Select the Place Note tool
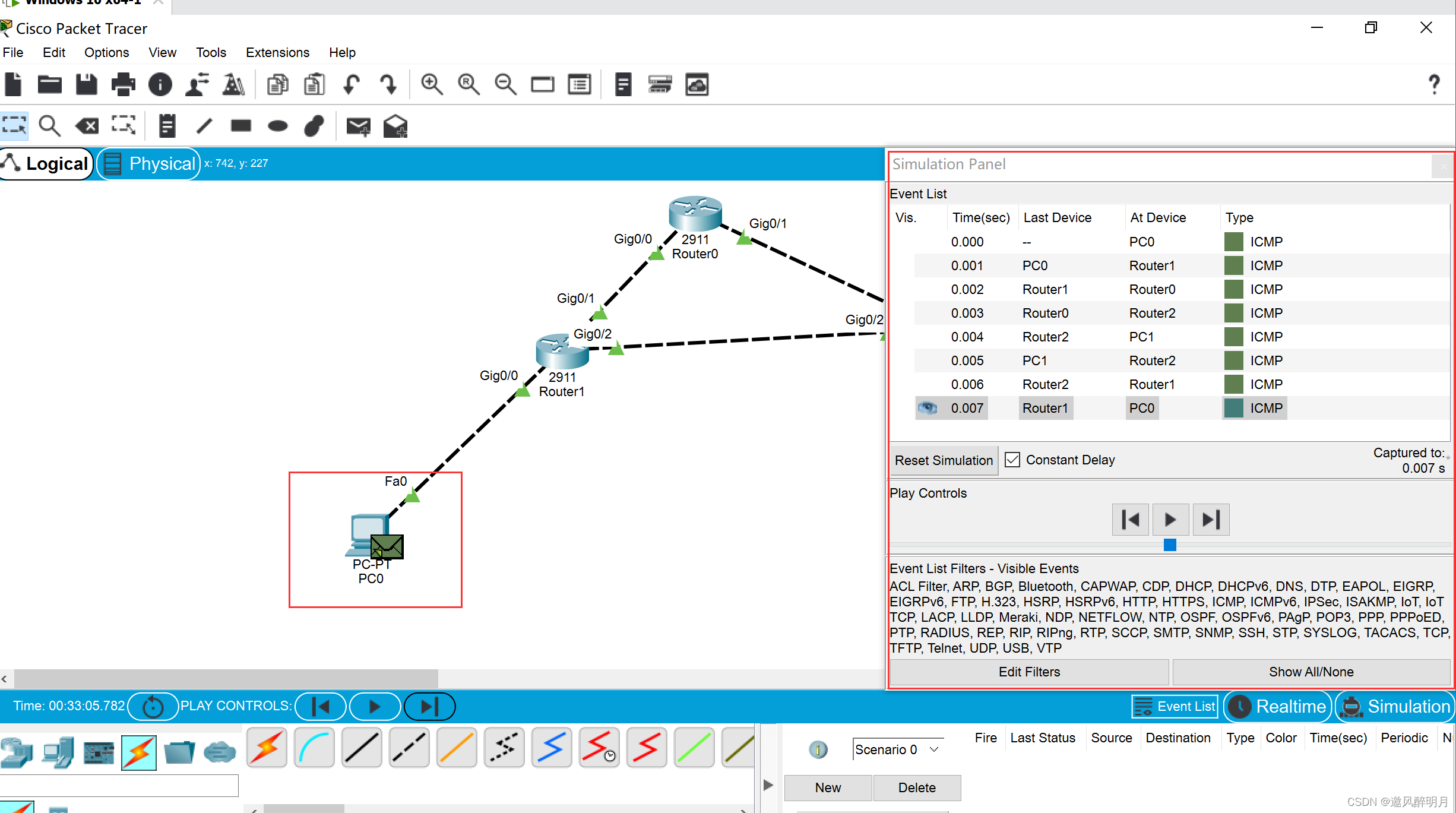1456x813 pixels. pyautogui.click(x=167, y=126)
